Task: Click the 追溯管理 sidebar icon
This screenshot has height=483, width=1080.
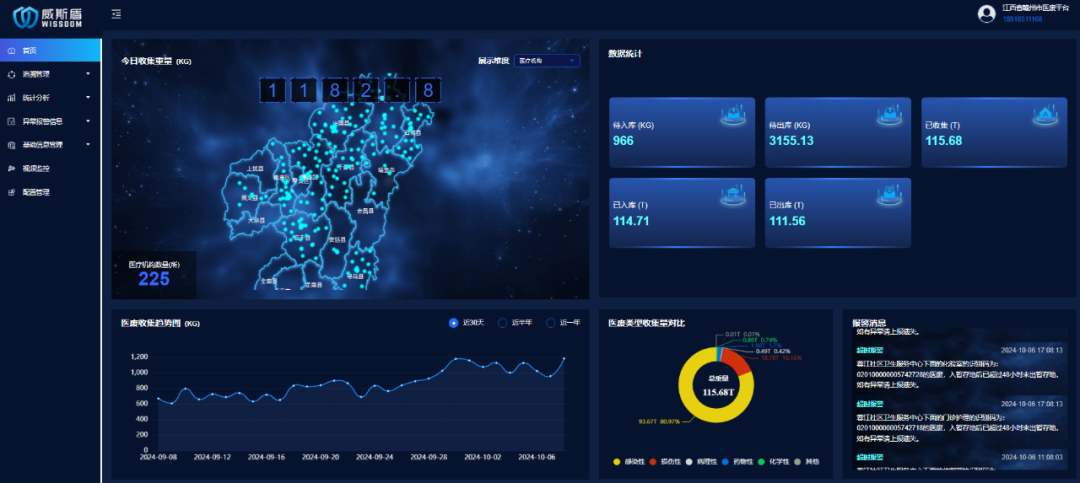Action: [x=12, y=74]
